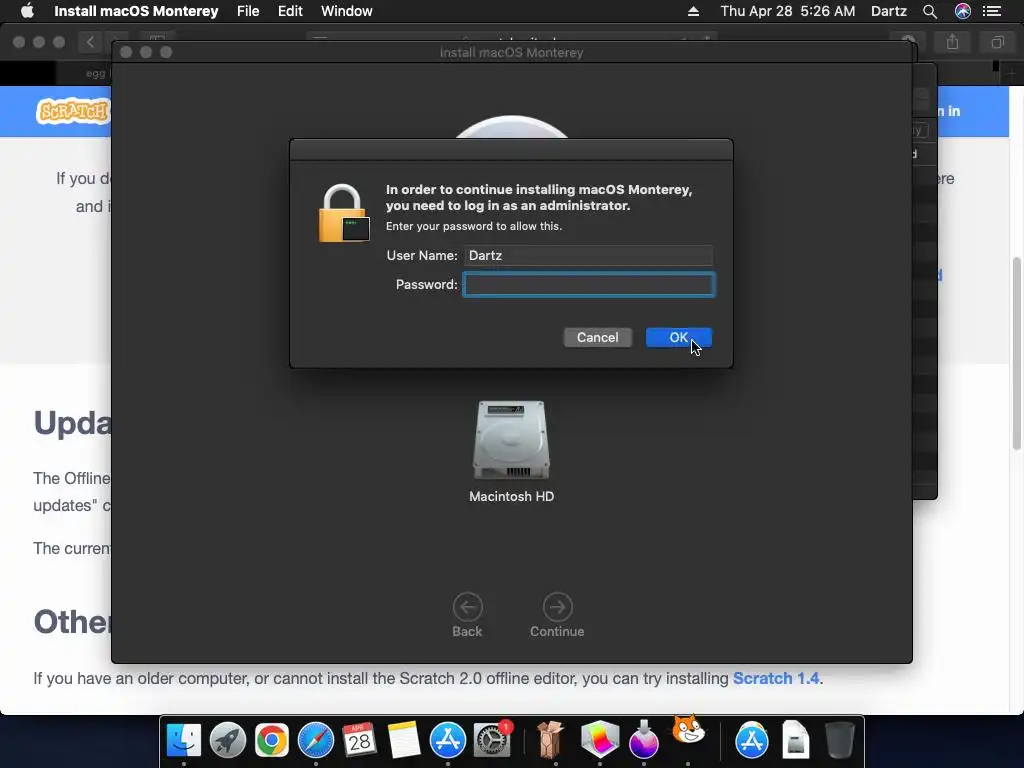Open Launchpad rocket icon in Dock
Viewport: 1024px width, 768px height.
coord(228,741)
